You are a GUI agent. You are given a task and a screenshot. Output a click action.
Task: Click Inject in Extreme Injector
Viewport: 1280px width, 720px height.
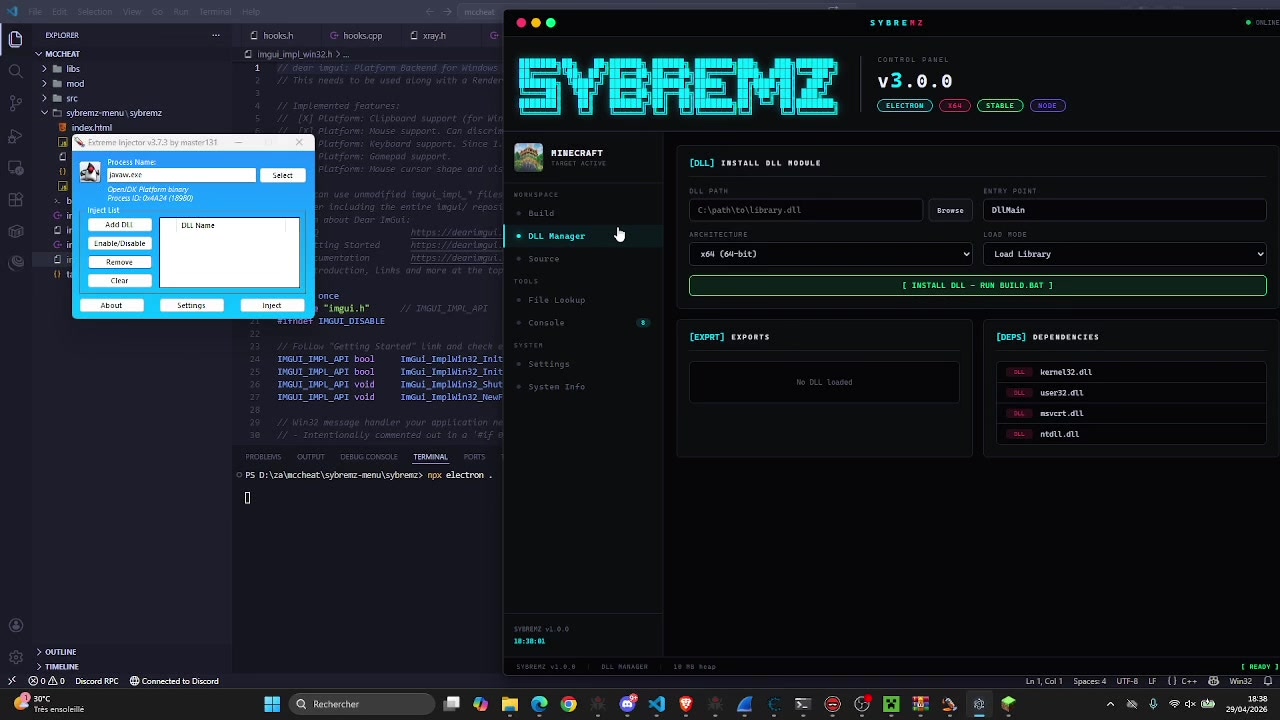[272, 305]
